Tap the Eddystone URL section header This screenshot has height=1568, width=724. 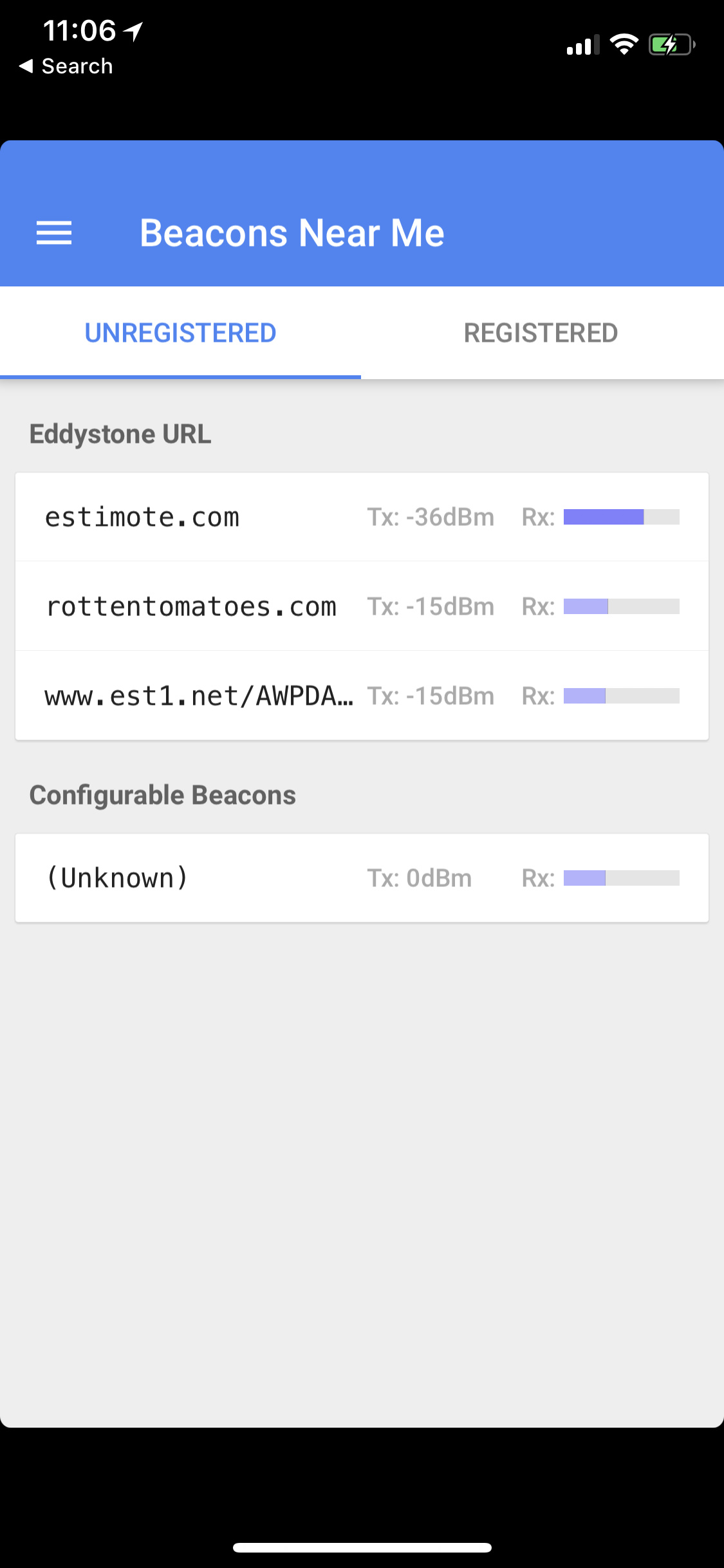click(x=120, y=434)
